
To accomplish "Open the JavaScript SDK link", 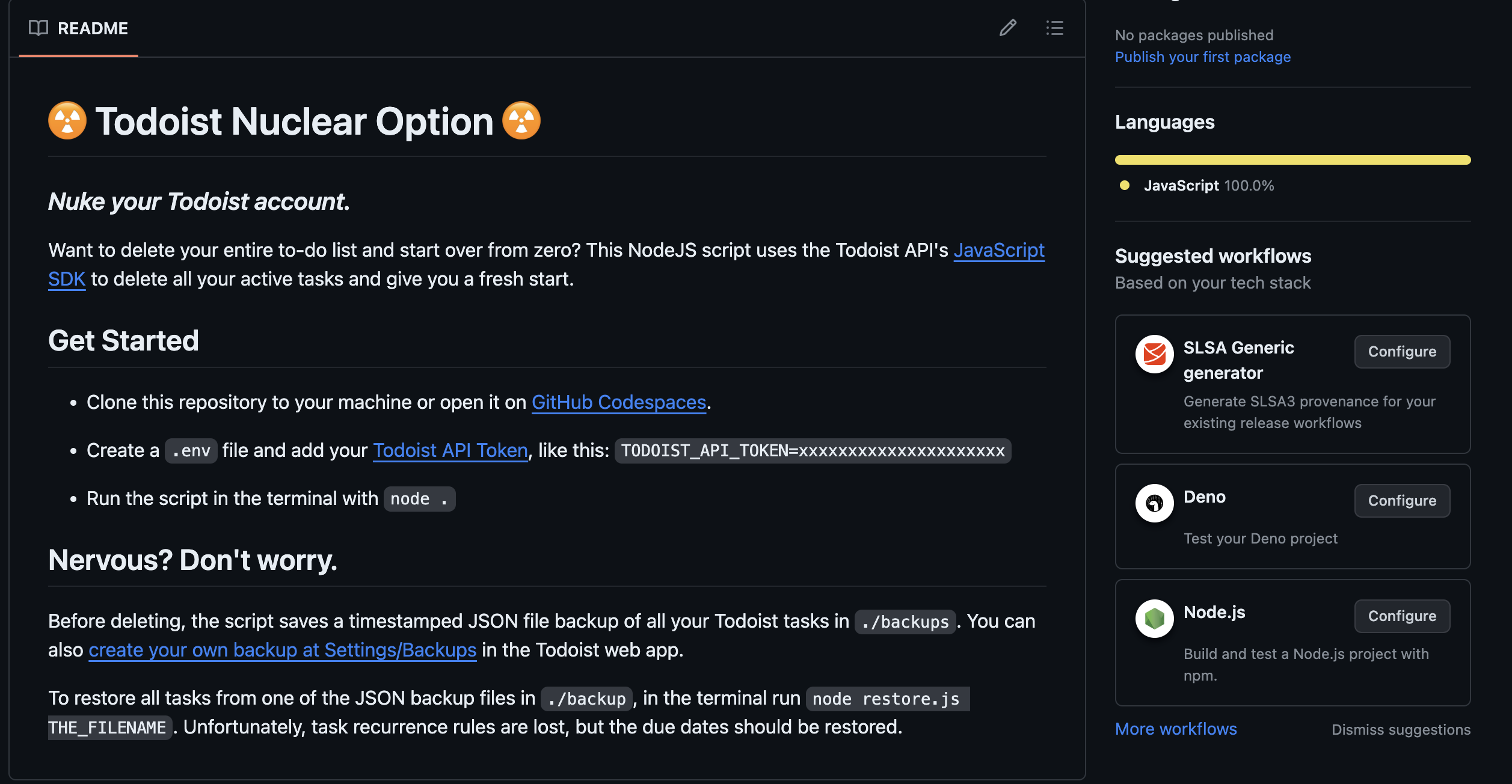I will [1000, 250].
